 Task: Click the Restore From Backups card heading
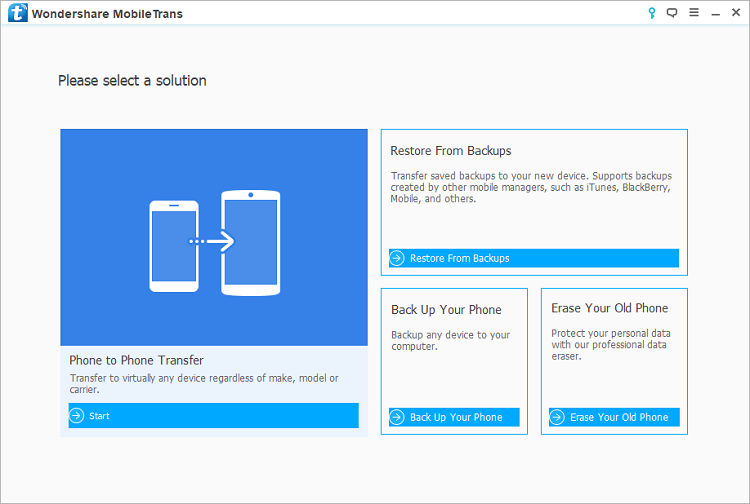451,151
